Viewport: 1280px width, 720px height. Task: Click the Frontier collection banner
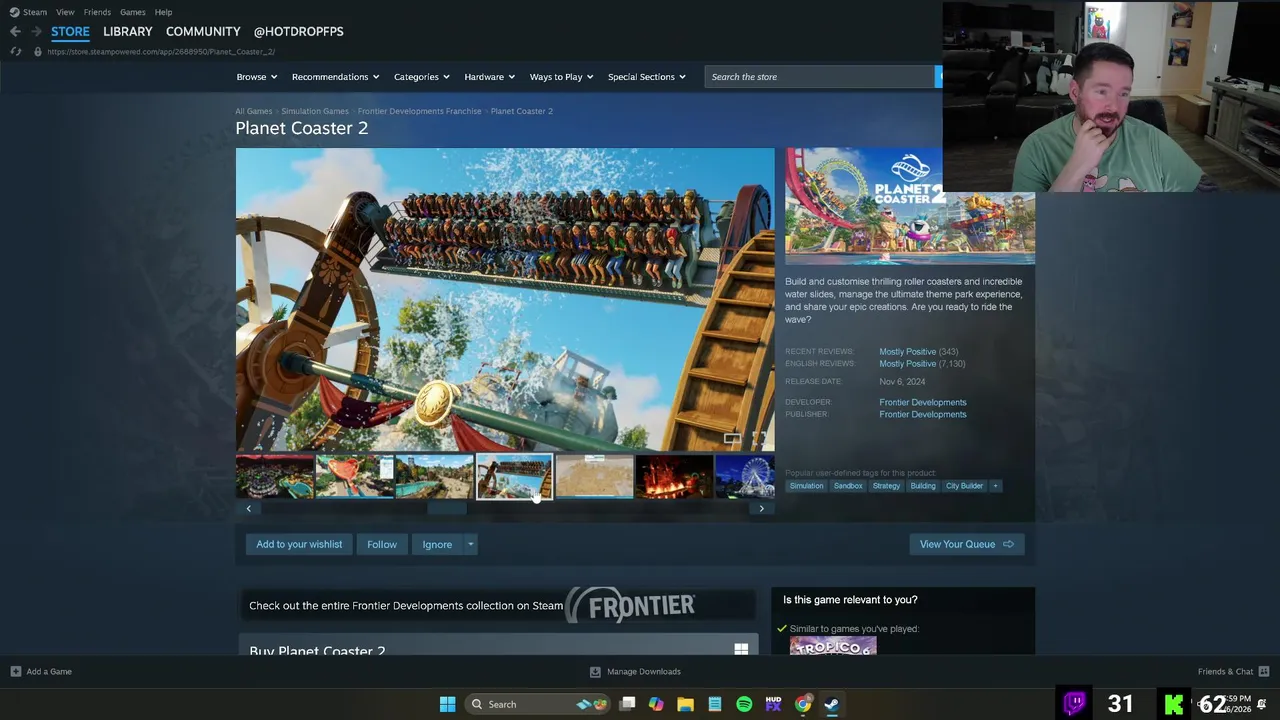(497, 605)
